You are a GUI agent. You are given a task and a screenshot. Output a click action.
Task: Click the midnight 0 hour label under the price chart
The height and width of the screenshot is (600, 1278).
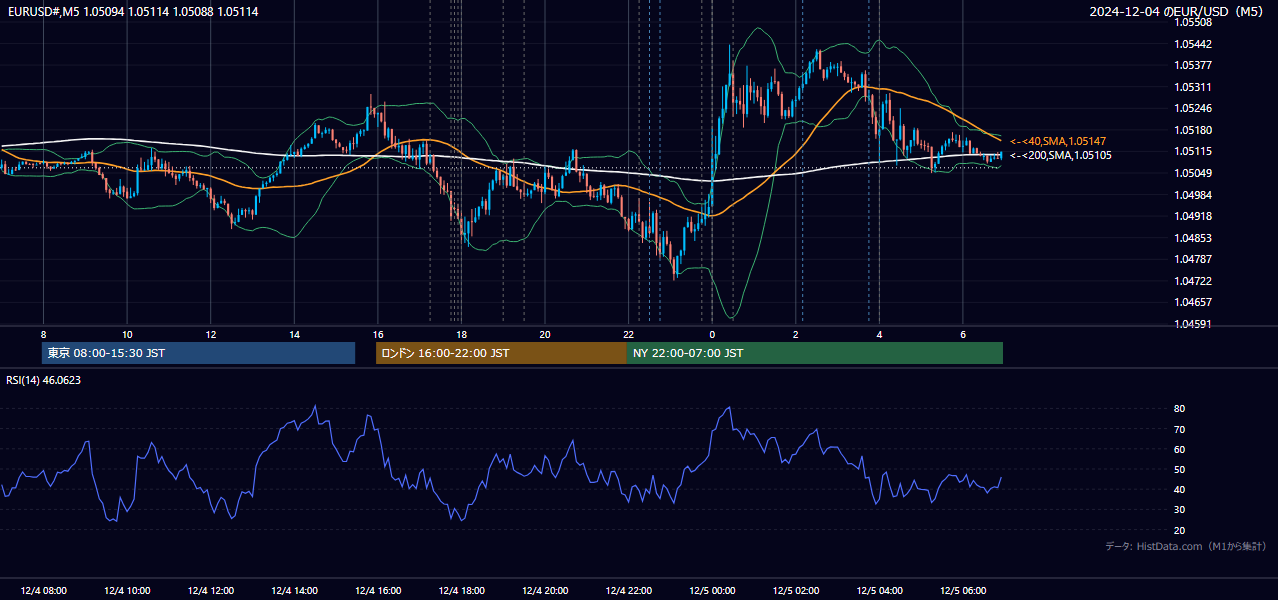[x=712, y=334]
